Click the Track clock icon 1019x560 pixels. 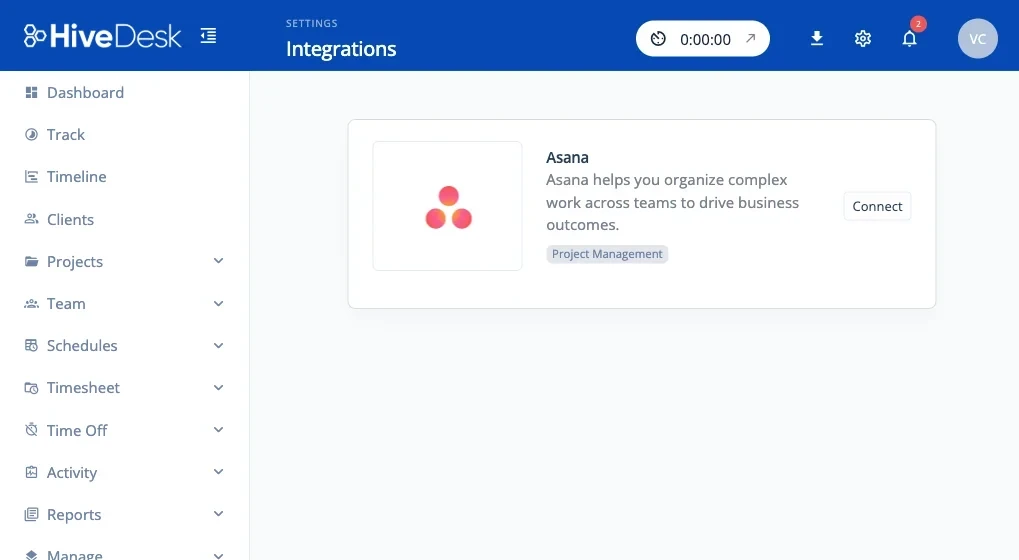click(31, 134)
